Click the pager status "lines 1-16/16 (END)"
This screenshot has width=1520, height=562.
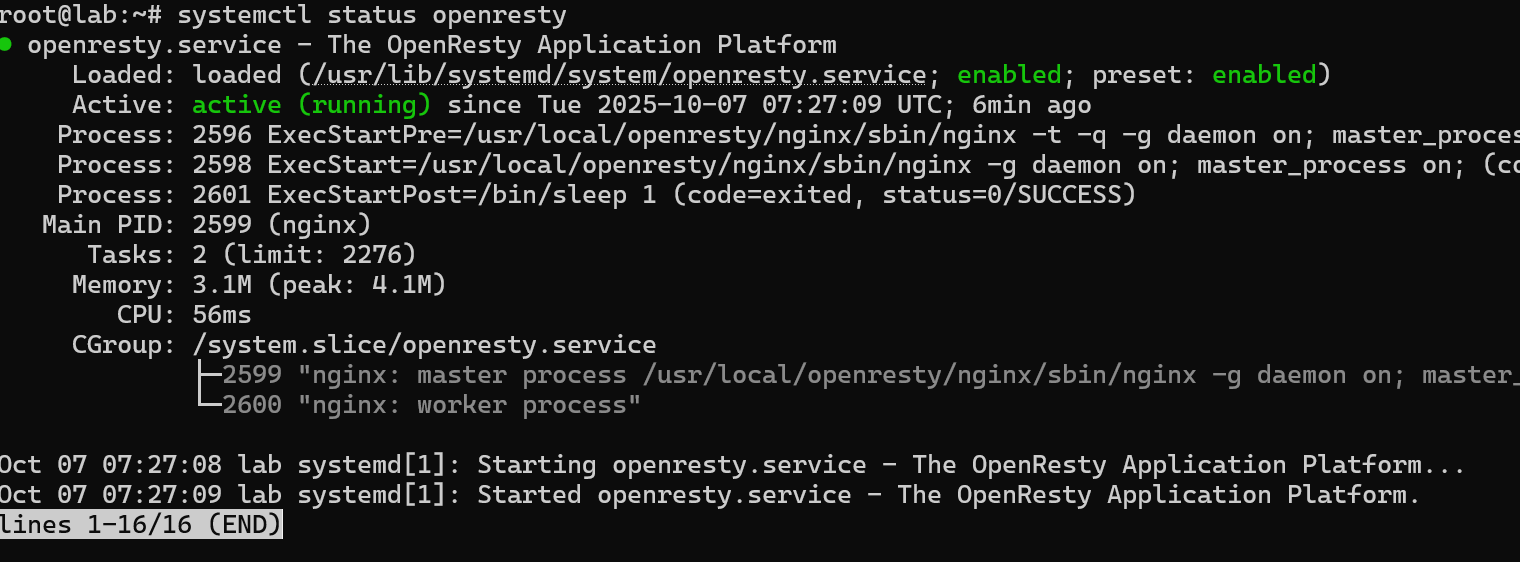coord(141,524)
